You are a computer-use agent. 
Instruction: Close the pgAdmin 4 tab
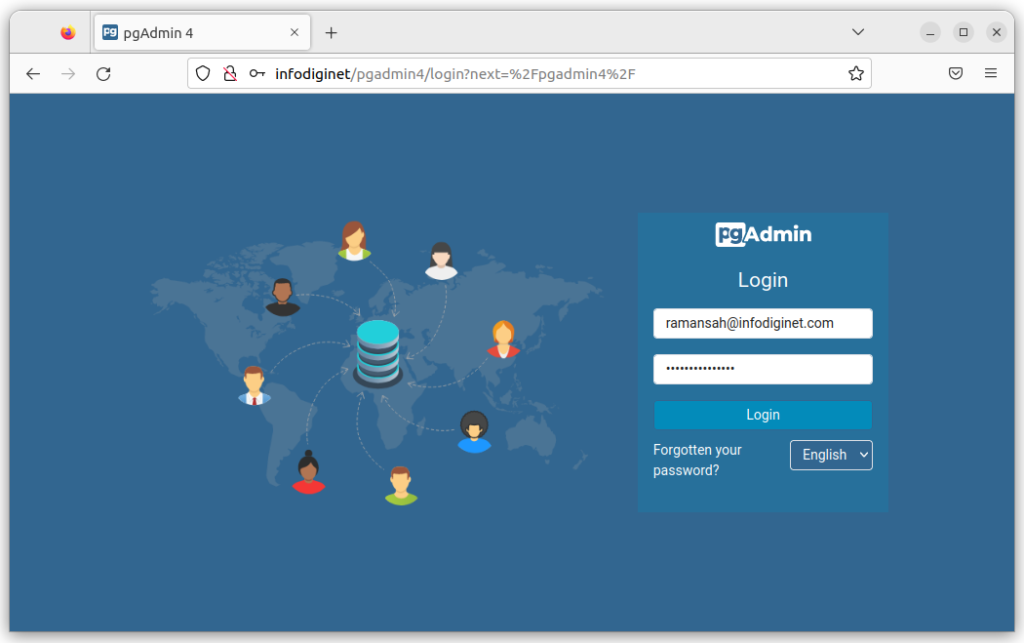tap(295, 32)
